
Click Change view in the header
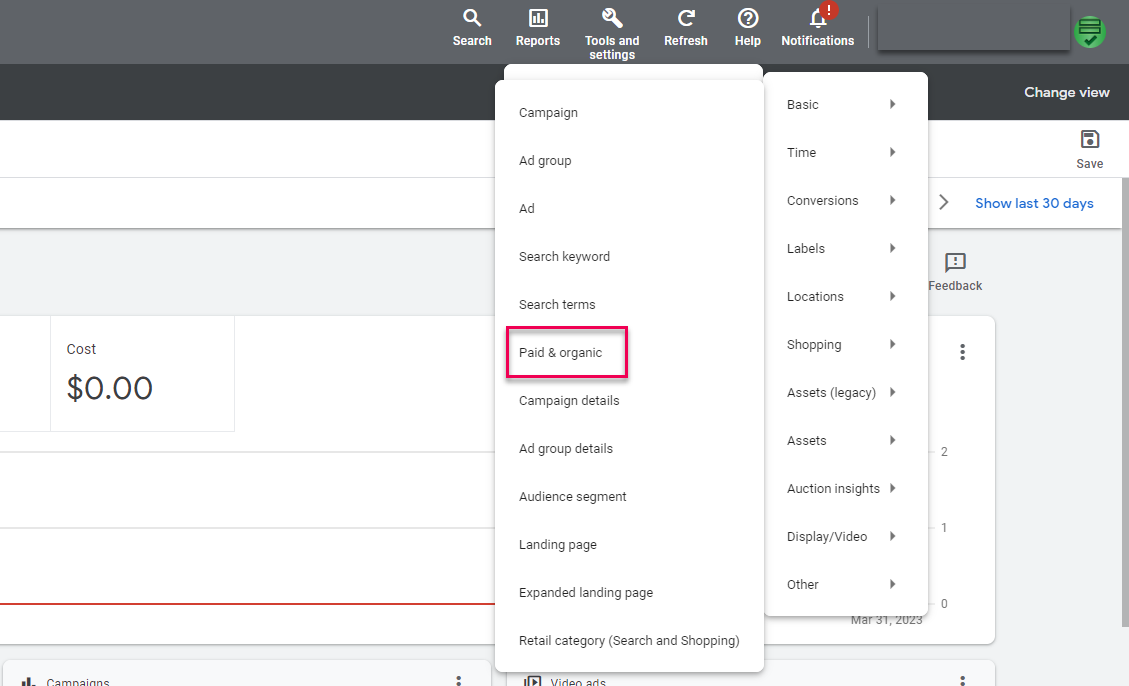tap(1066, 91)
